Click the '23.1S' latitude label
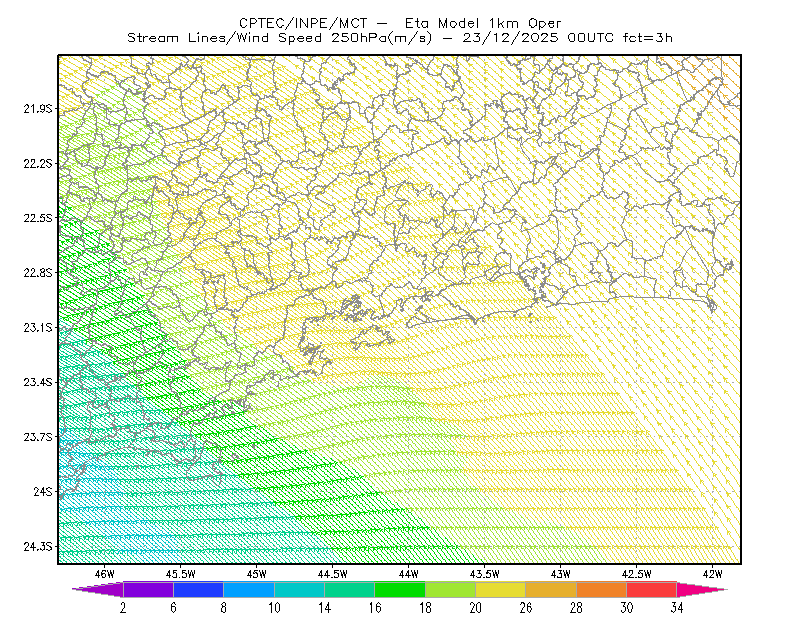 [x=38, y=327]
